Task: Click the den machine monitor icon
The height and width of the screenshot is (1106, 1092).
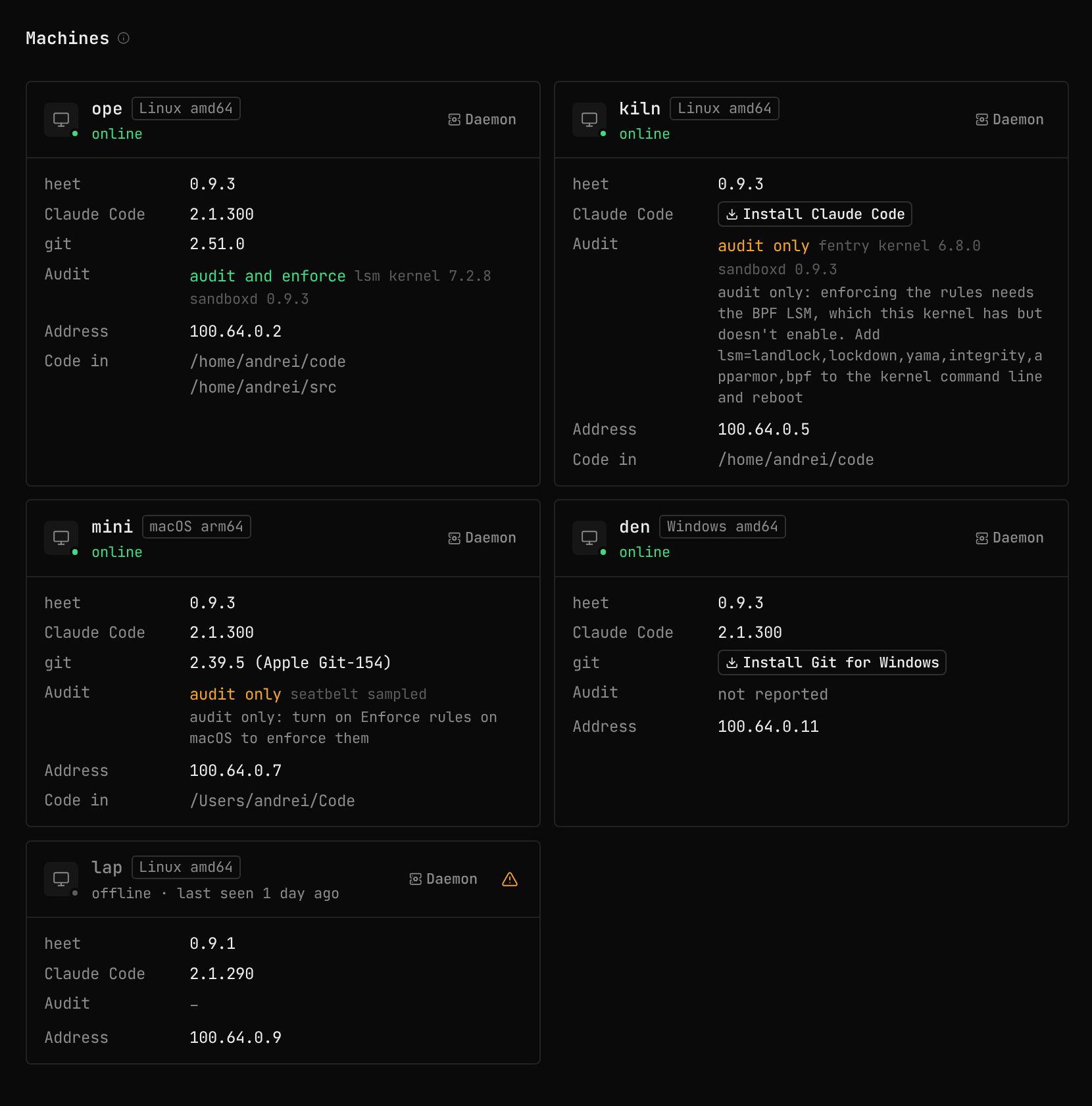Action: tap(589, 538)
